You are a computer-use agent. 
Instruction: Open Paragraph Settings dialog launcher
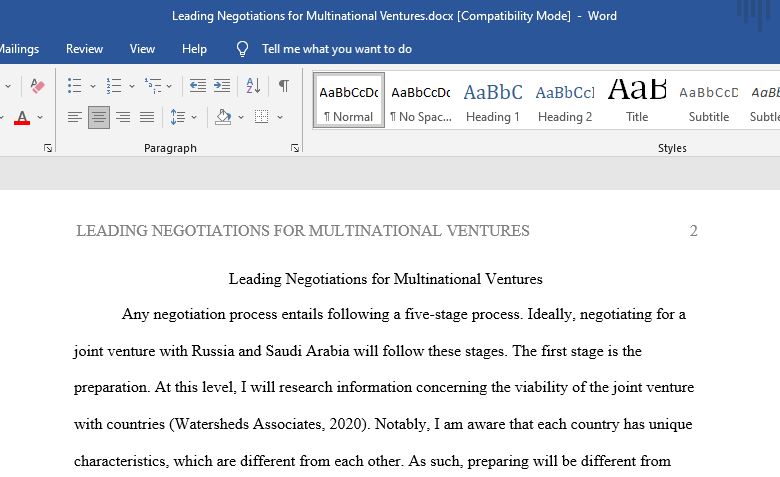295,148
